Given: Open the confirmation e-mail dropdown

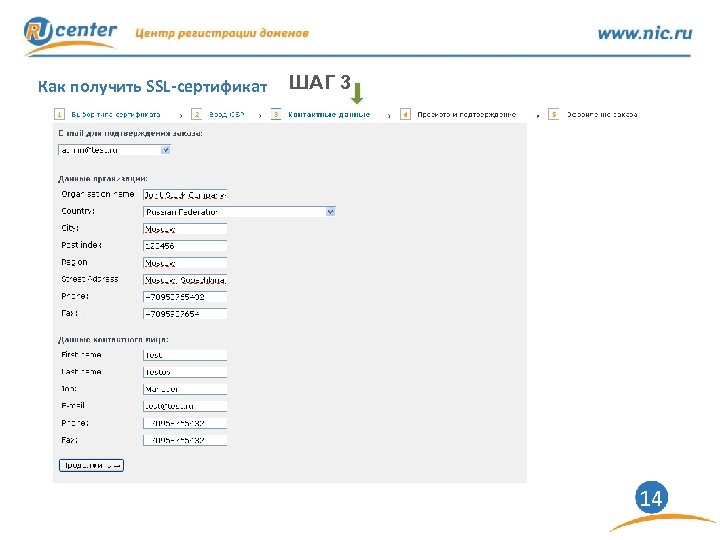Looking at the screenshot, I should coord(114,150).
